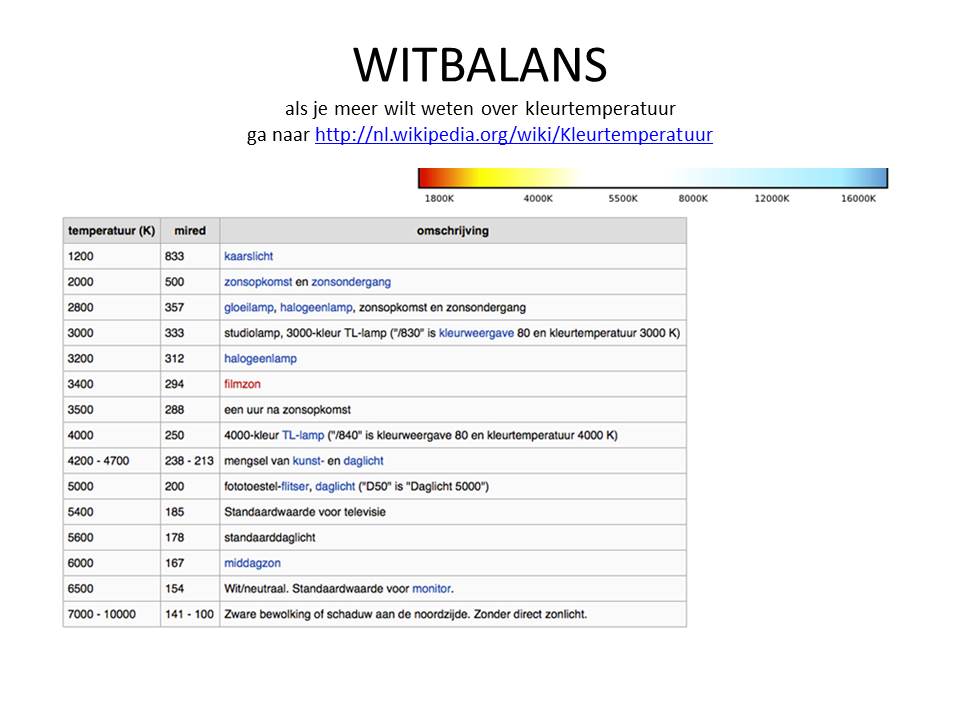Screen dimensions: 960x720
Task: Click the 4000K label under the gradient
Action: point(538,198)
